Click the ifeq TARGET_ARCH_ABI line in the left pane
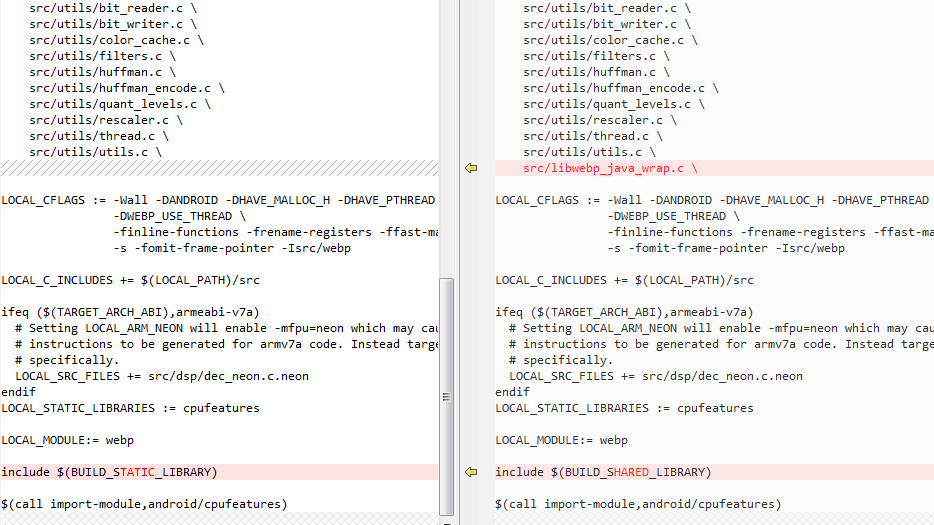 coord(130,312)
